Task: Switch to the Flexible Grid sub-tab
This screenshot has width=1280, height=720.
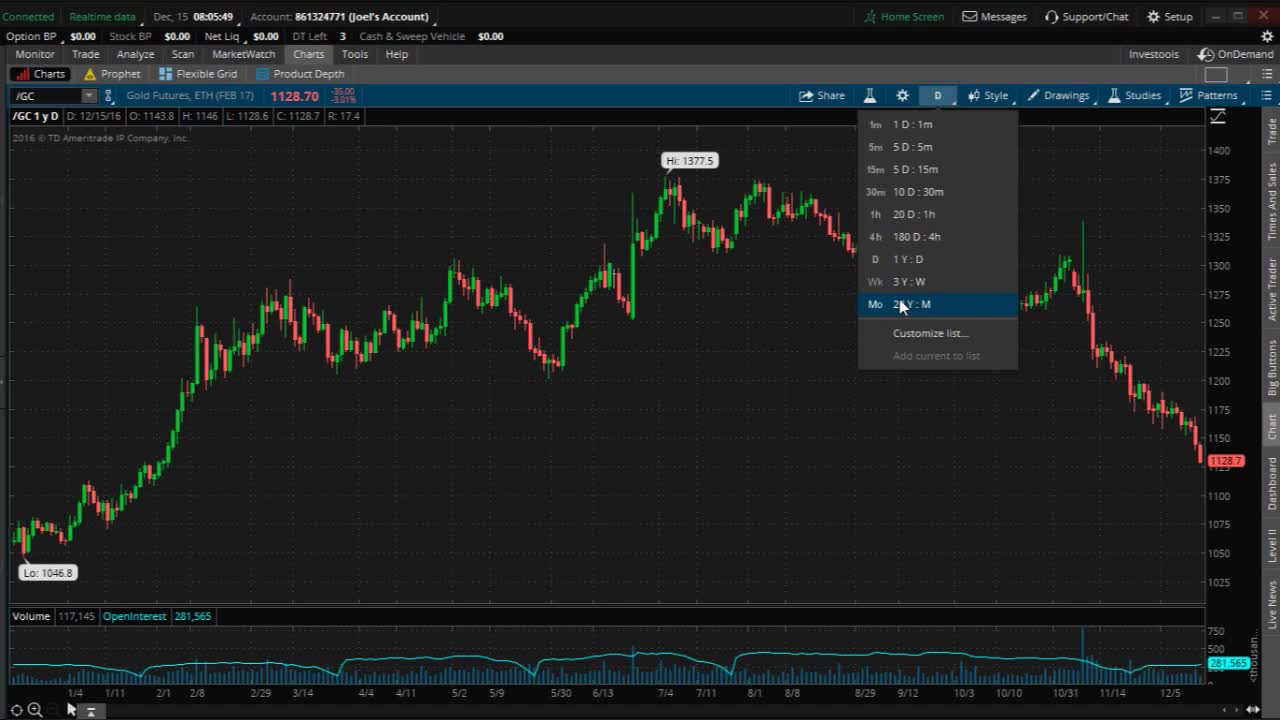Action: click(x=198, y=74)
